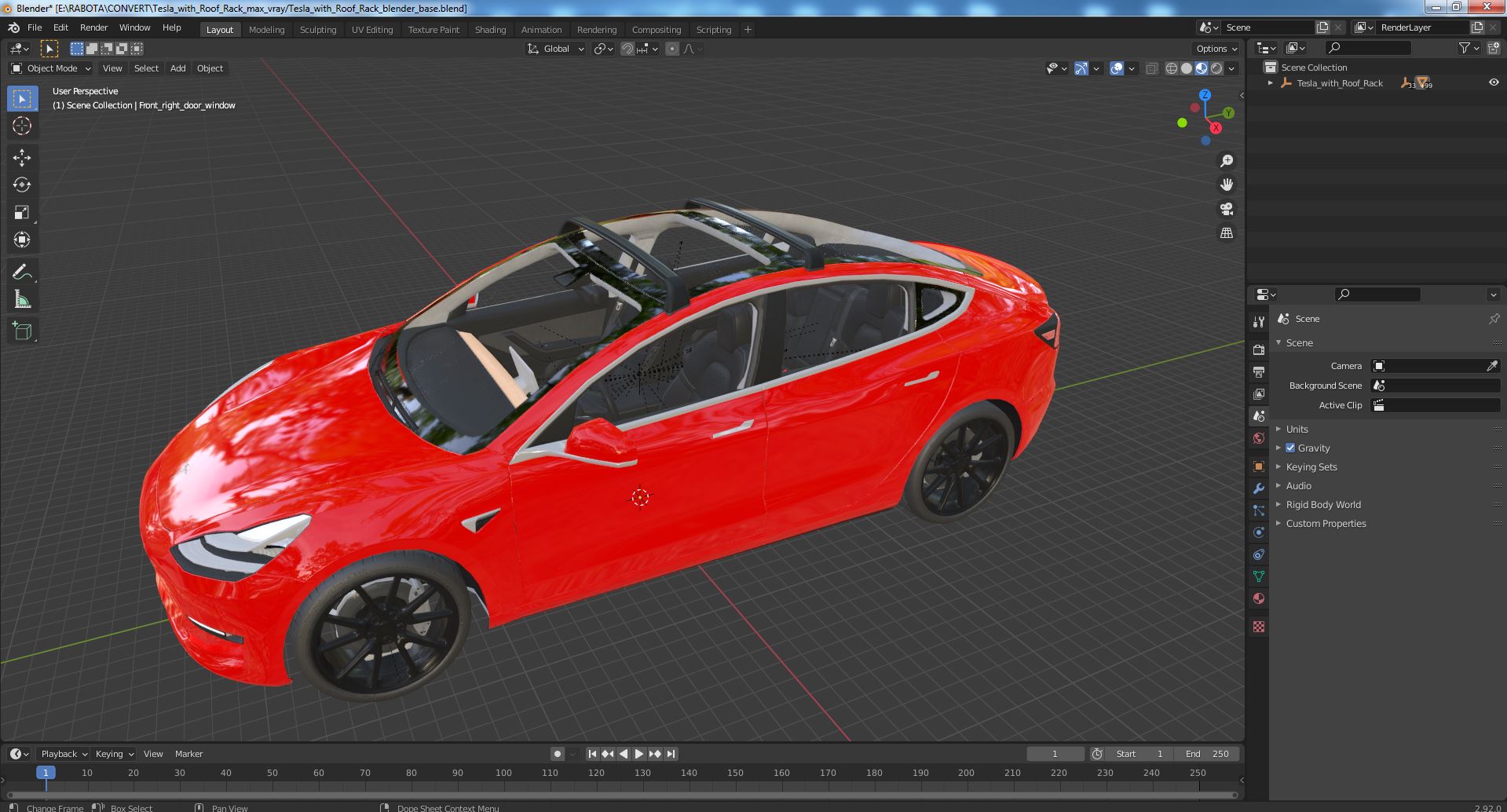Image resolution: width=1507 pixels, height=812 pixels.
Task: Click play animation button
Action: [x=639, y=754]
